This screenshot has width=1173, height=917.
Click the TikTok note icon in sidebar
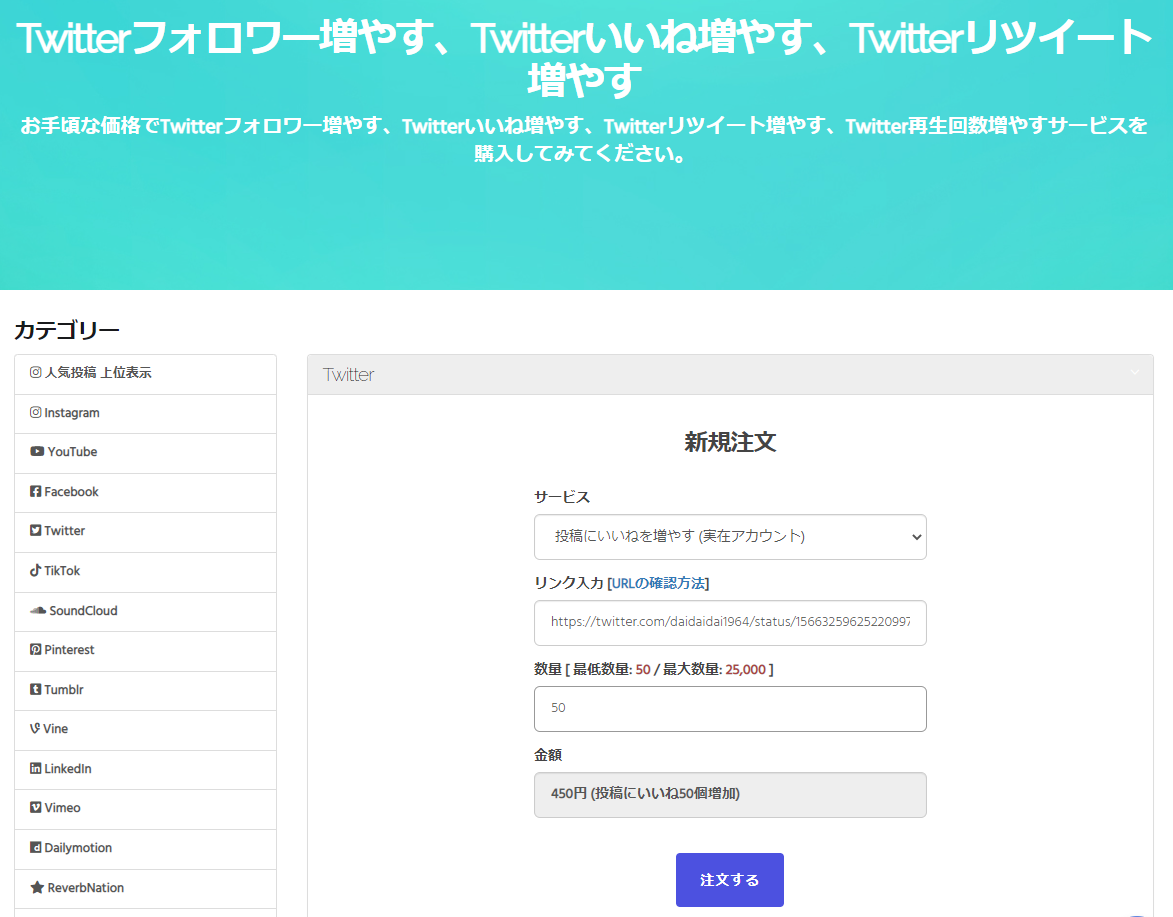point(36,571)
